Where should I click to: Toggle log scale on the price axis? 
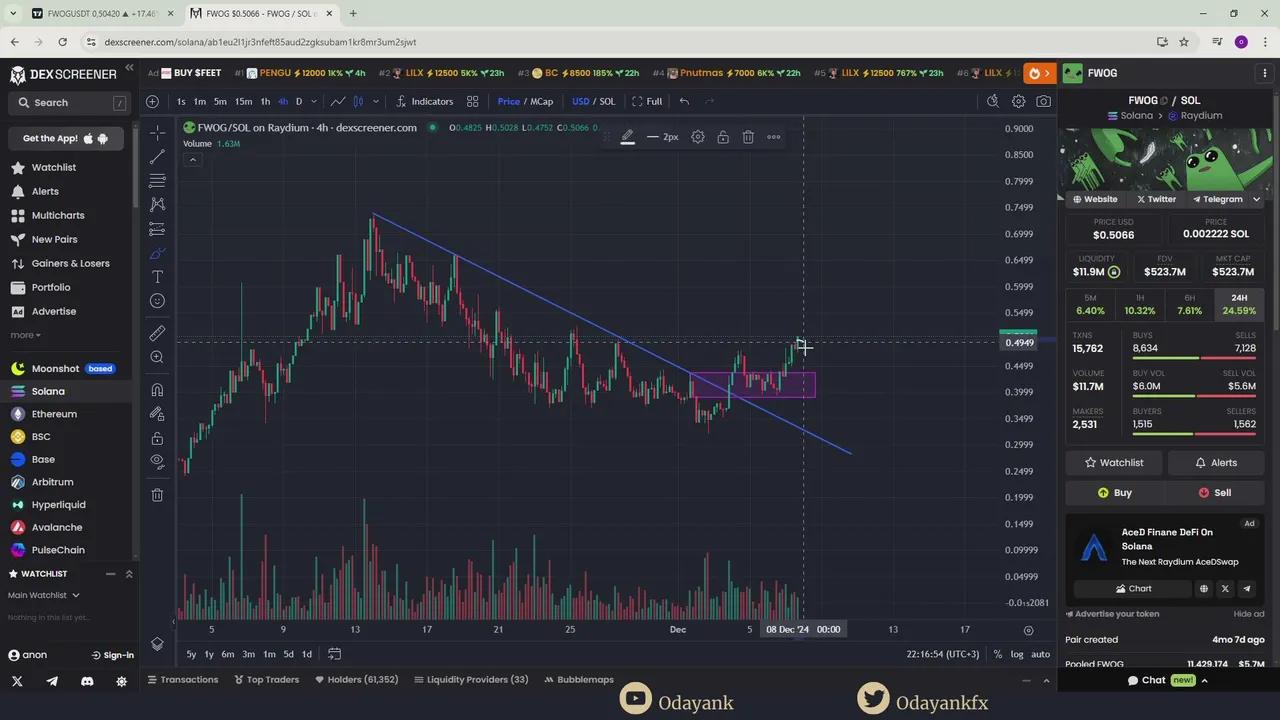tap(1017, 654)
